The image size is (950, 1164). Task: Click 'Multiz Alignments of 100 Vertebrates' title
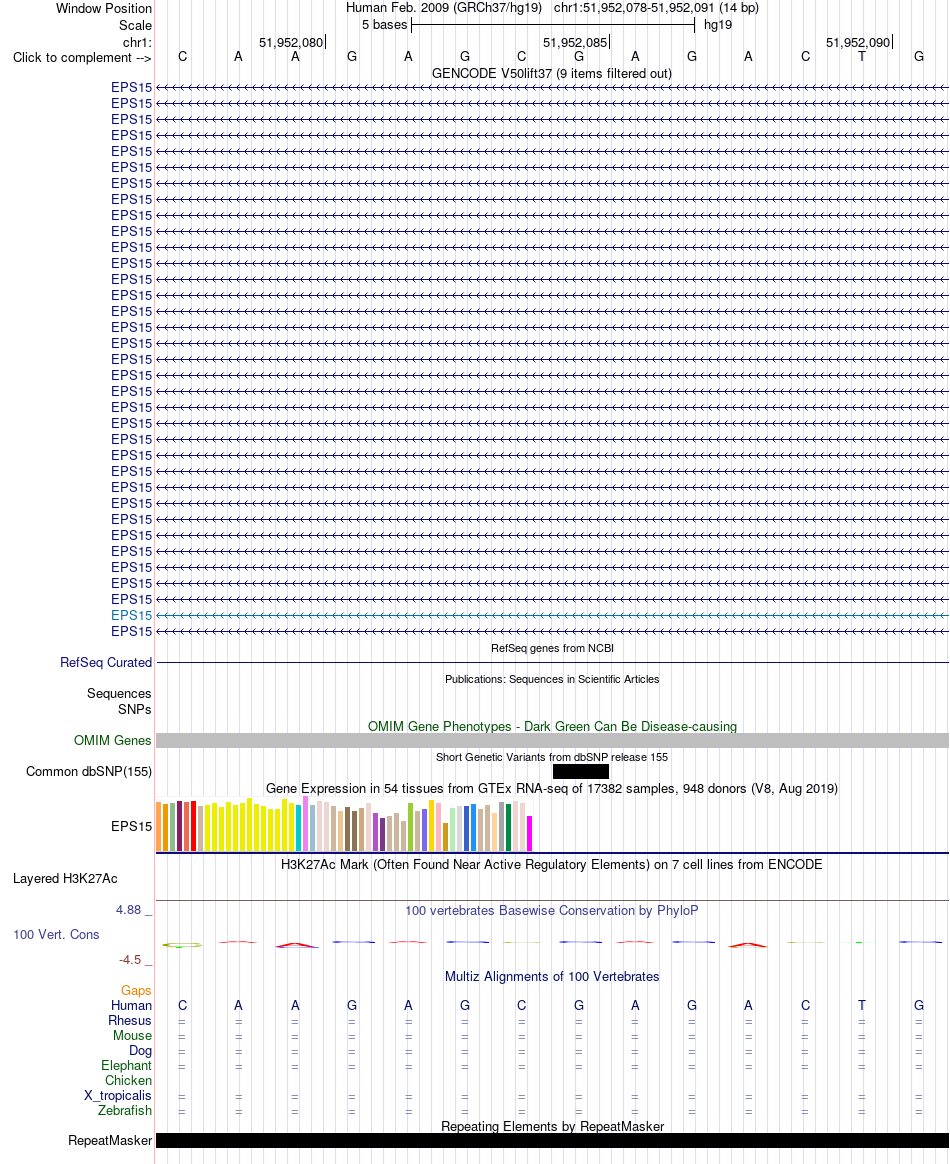pyautogui.click(x=552, y=976)
